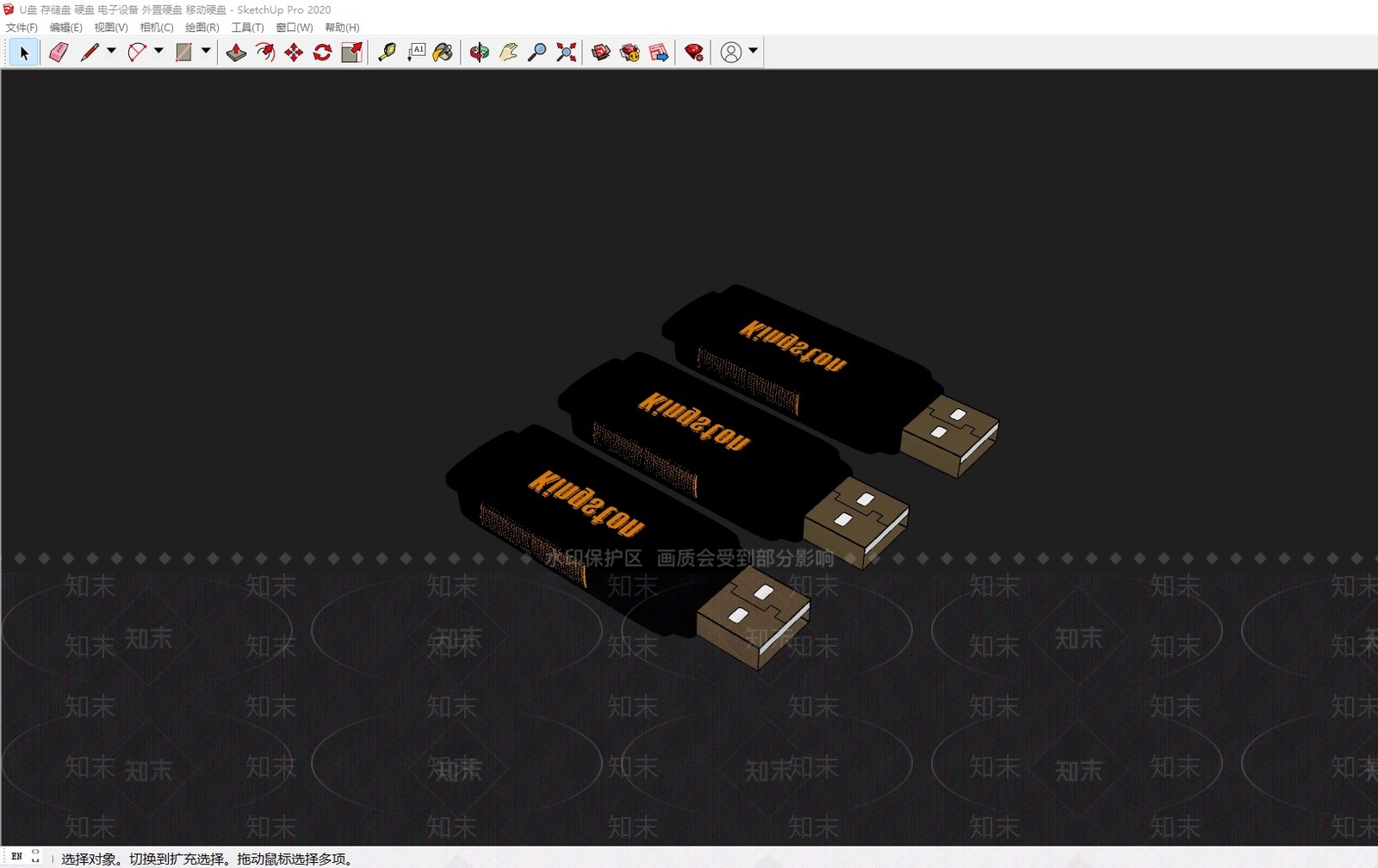1378x868 pixels.
Task: Click the Zoom Extents tool
Action: point(566,53)
